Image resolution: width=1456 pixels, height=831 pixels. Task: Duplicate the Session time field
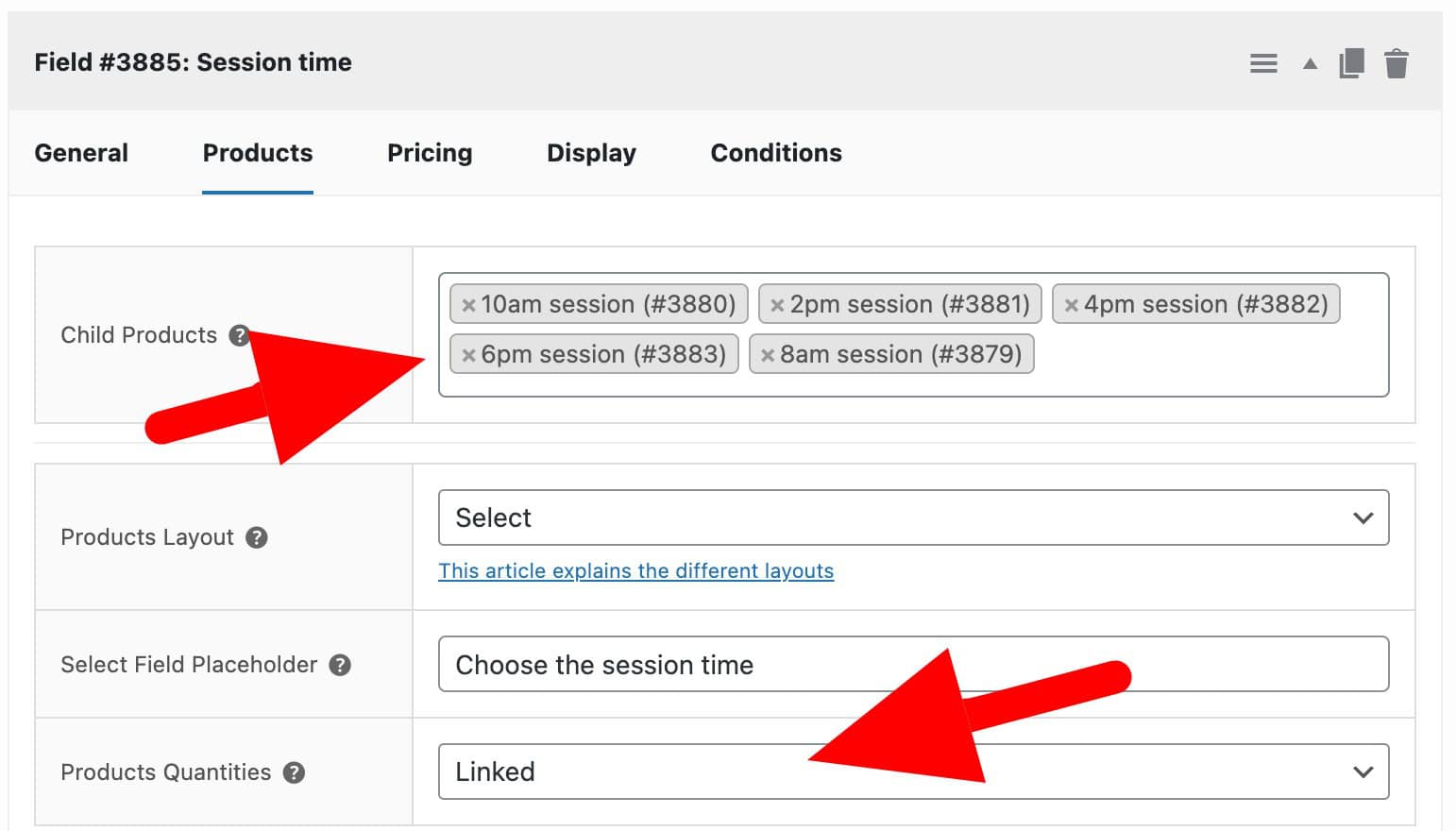click(1351, 63)
